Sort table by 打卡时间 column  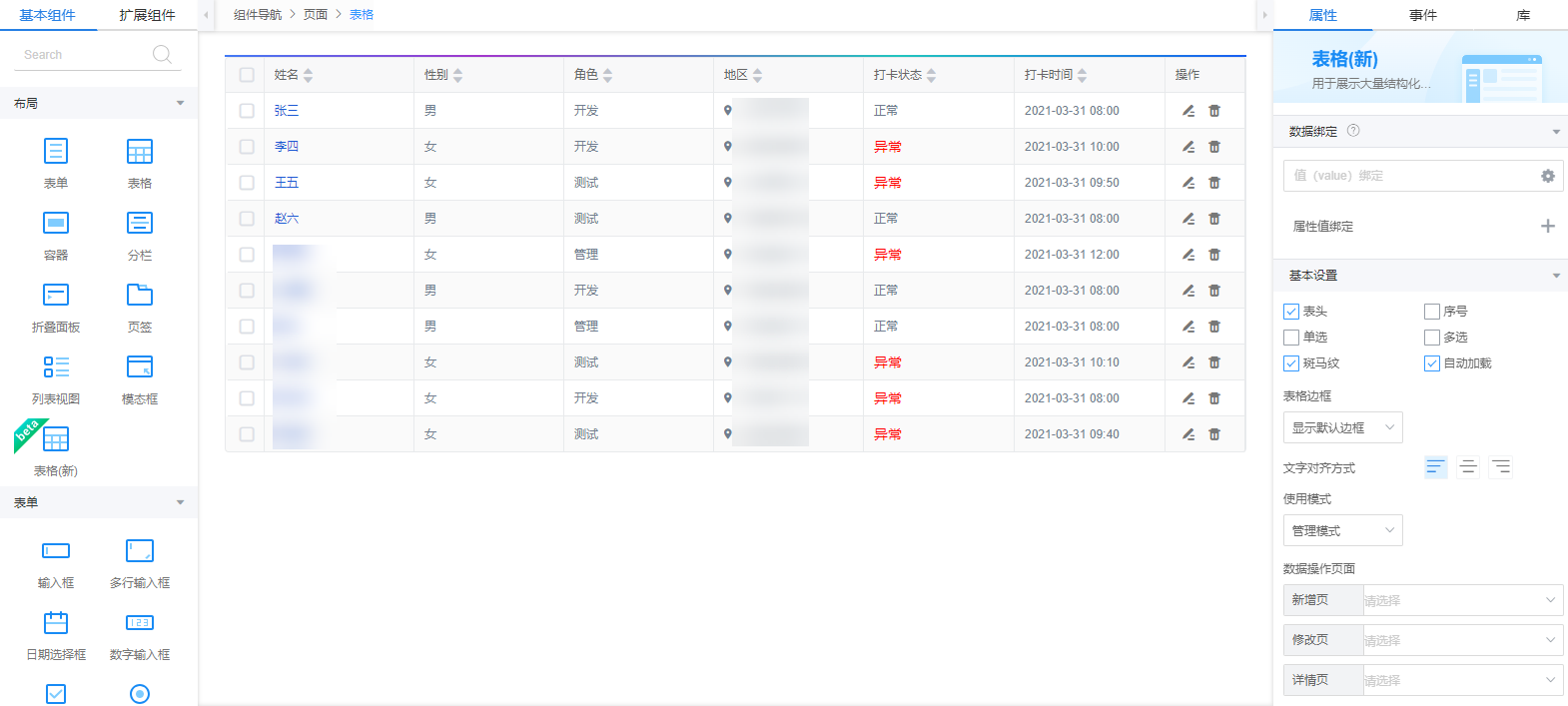[x=1082, y=75]
